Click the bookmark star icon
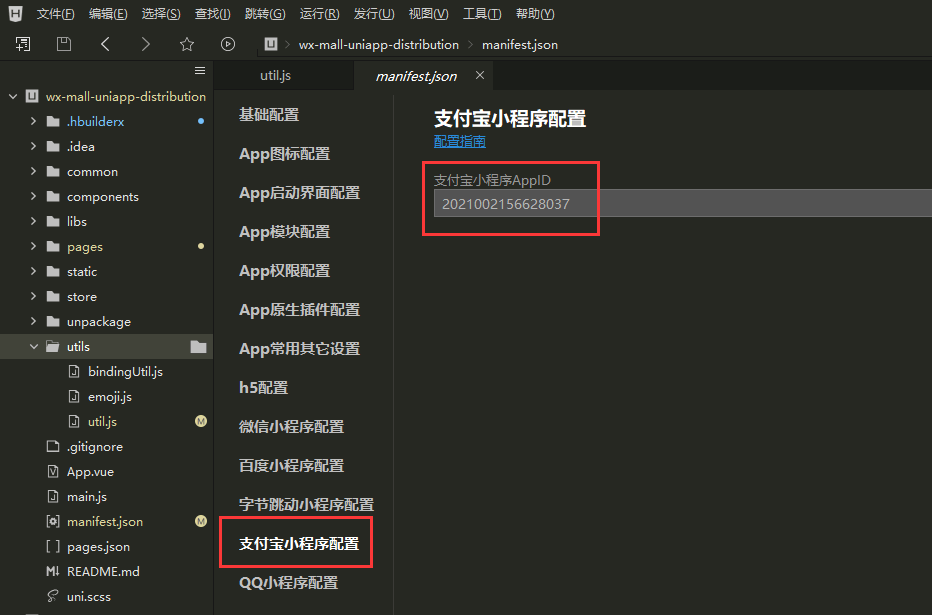 coord(187,44)
